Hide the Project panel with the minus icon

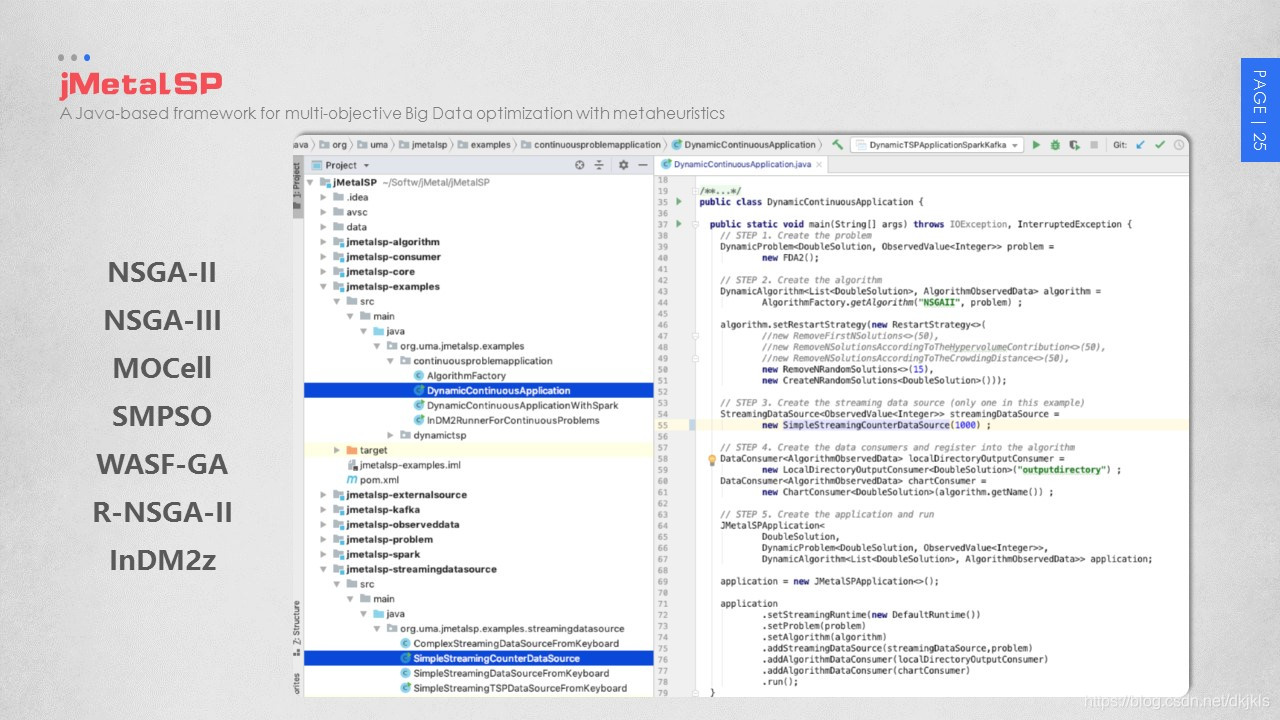click(x=644, y=165)
